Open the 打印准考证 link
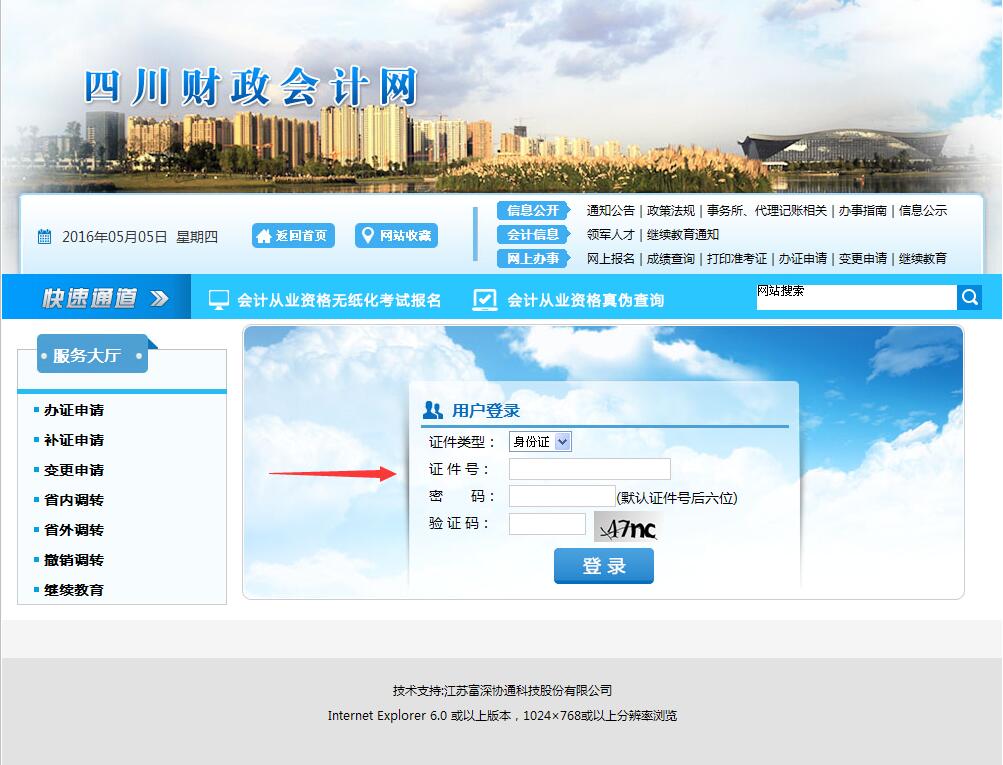Screen dimensions: 1003x765 (736, 258)
